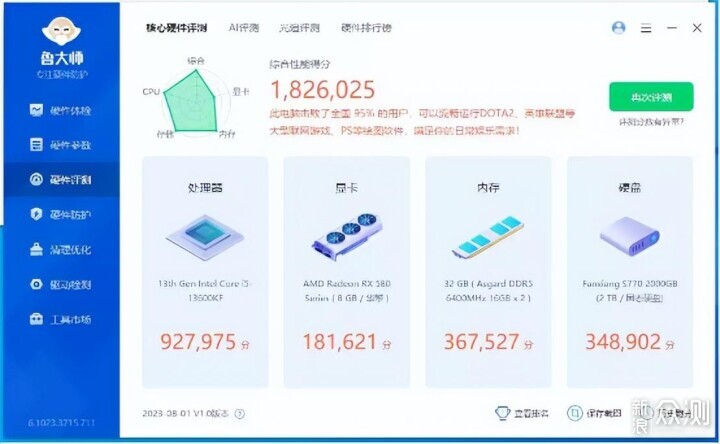This screenshot has height=444, width=720.
Task: Open 硬件防护 in the sidebar
Action: pos(61,214)
